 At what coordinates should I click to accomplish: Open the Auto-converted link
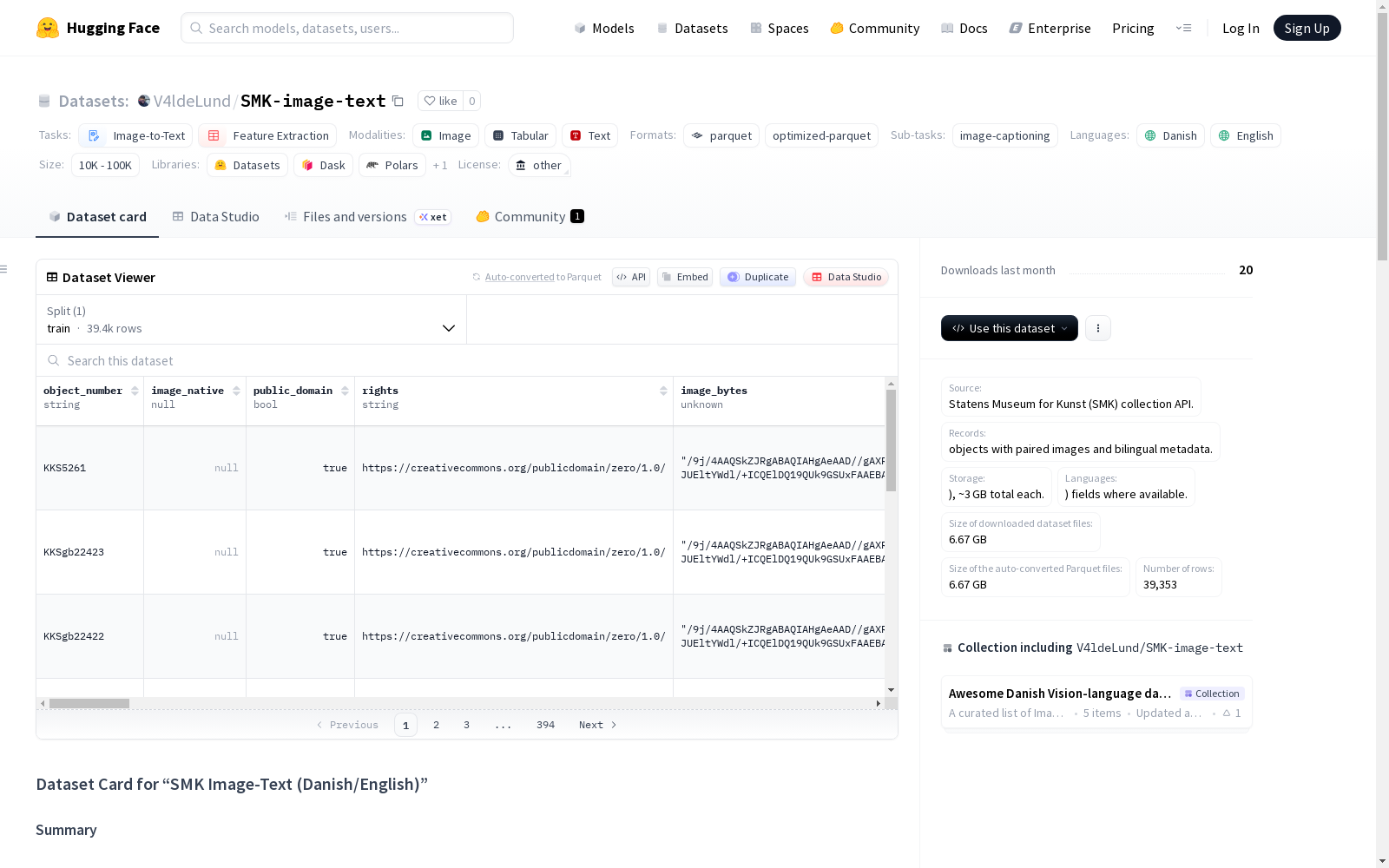(519, 277)
